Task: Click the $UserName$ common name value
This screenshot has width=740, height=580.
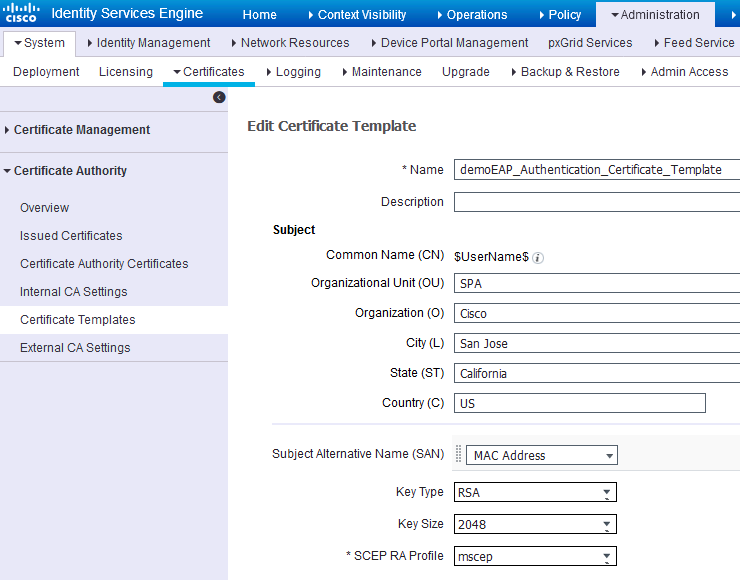Action: [491, 257]
